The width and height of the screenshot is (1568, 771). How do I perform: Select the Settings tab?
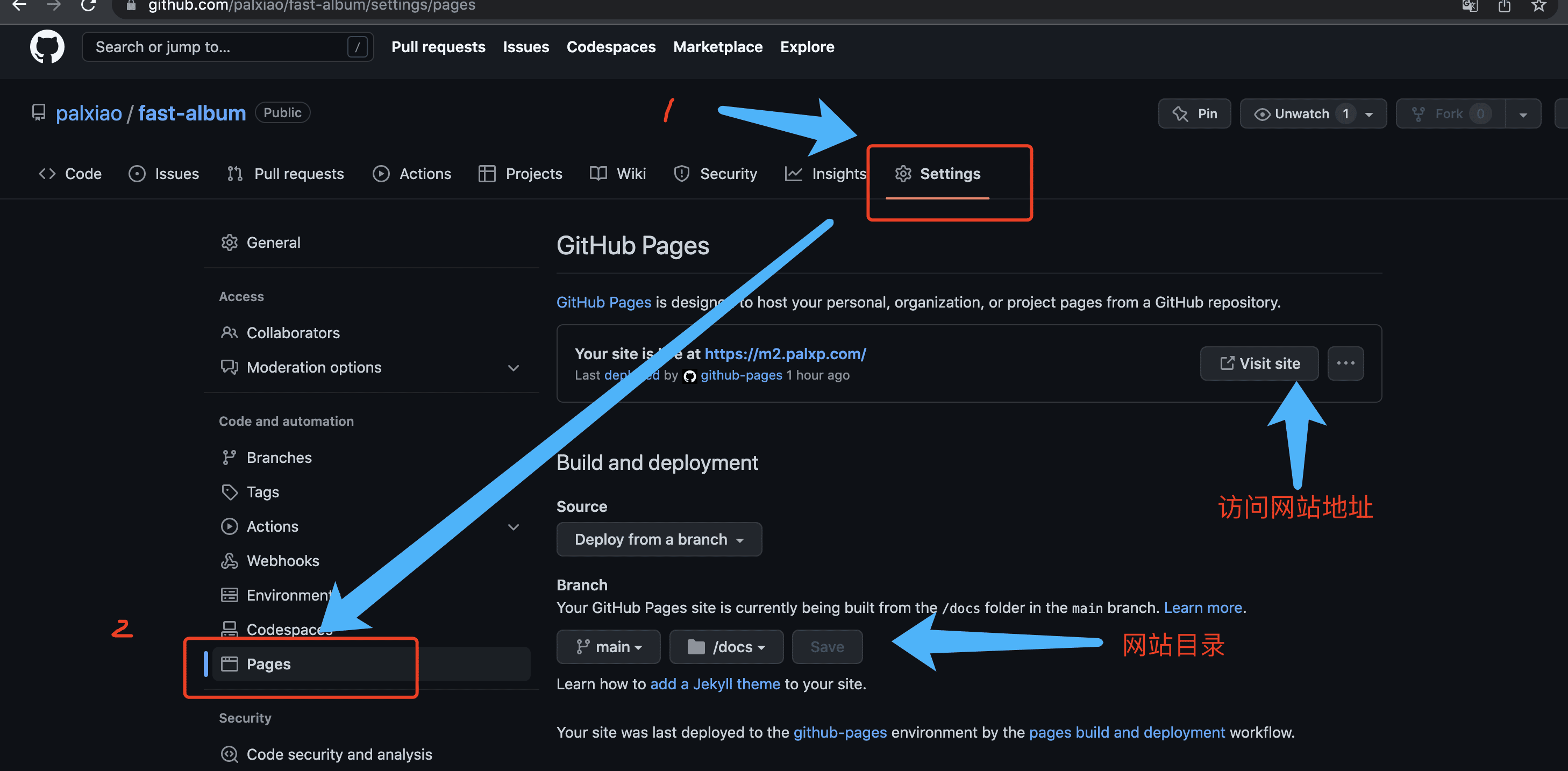click(937, 174)
